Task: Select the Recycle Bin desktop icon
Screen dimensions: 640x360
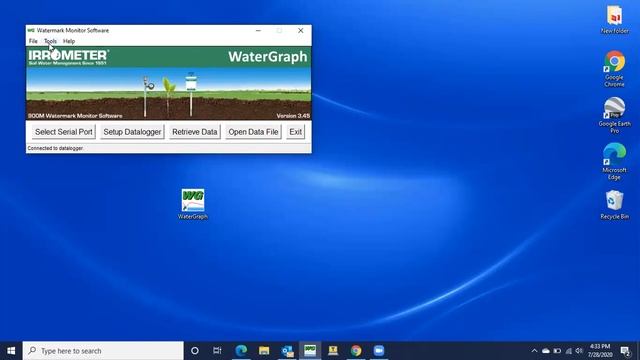Action: tap(615, 205)
